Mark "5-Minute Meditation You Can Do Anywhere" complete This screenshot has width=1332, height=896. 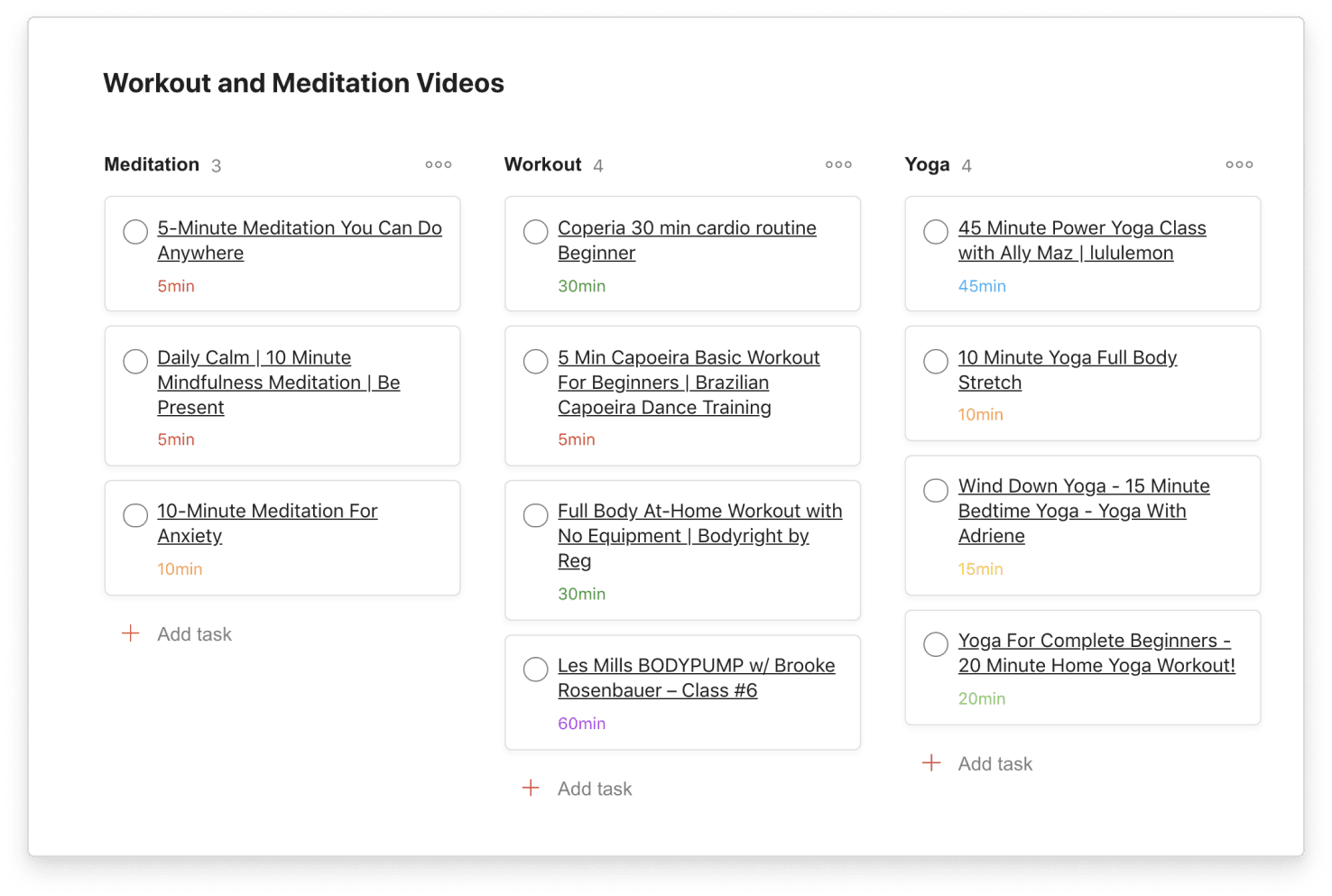point(135,232)
